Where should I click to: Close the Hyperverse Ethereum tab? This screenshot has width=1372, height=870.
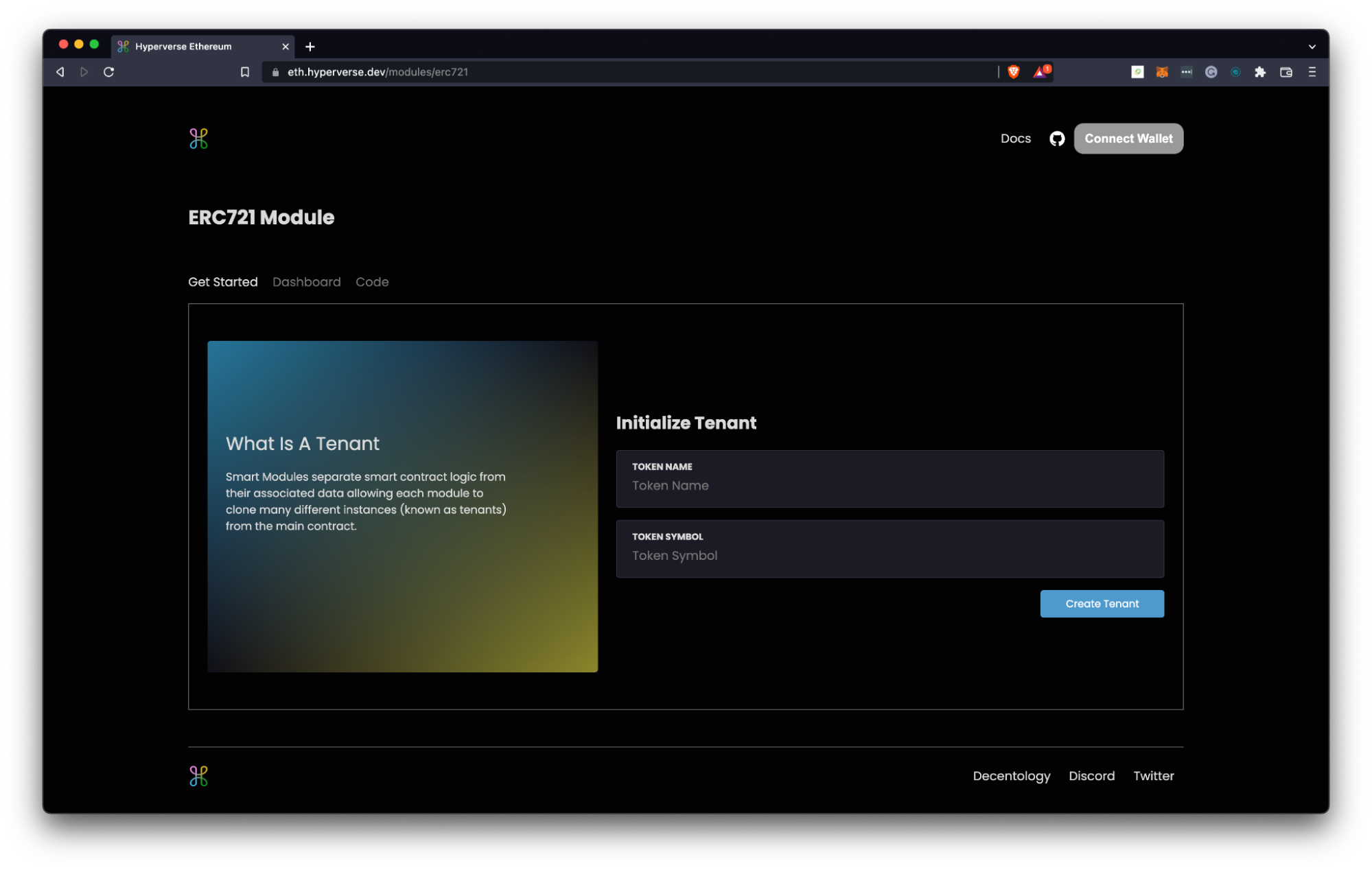[286, 47]
